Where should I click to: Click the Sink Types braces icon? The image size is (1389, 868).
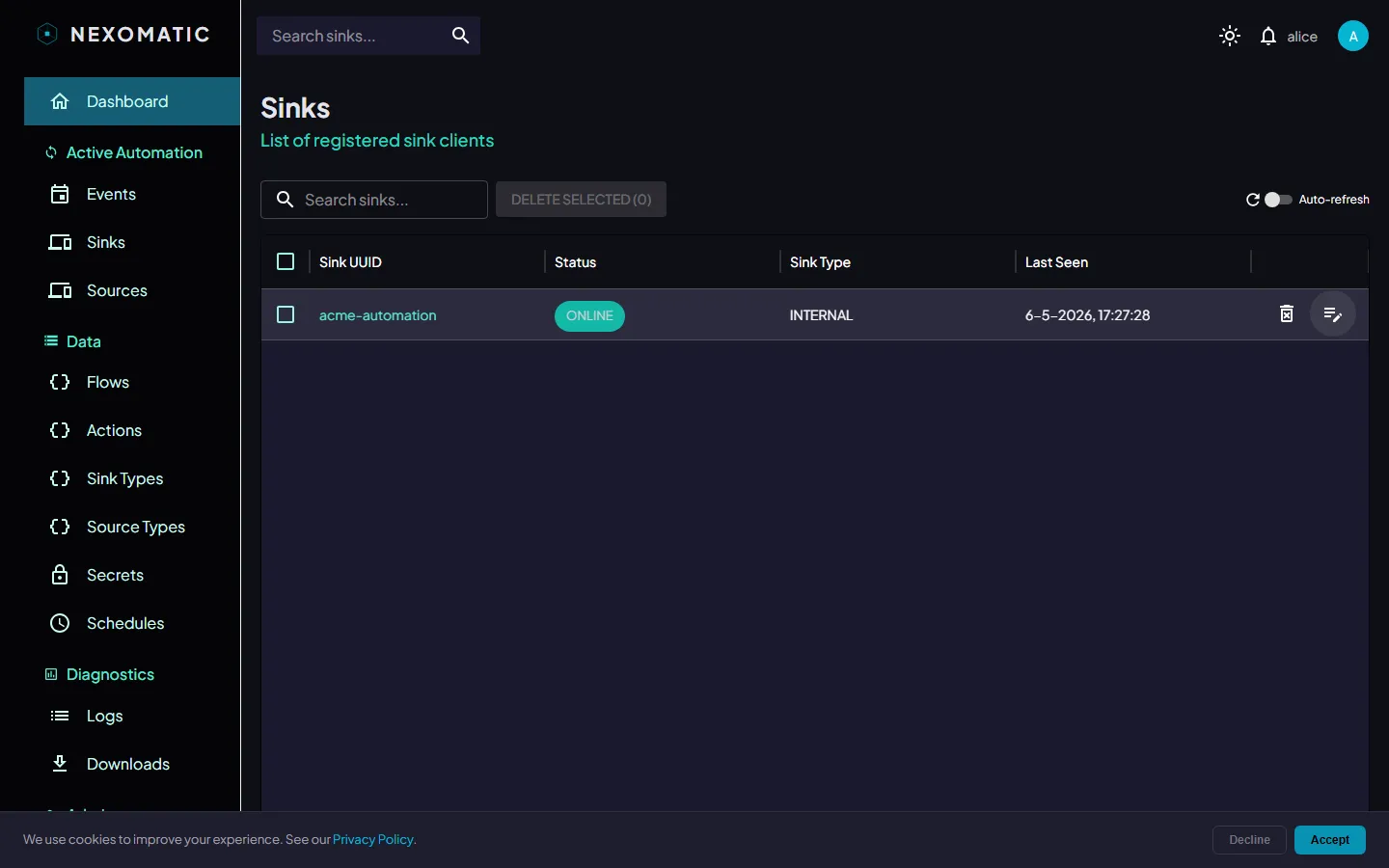tap(60, 478)
